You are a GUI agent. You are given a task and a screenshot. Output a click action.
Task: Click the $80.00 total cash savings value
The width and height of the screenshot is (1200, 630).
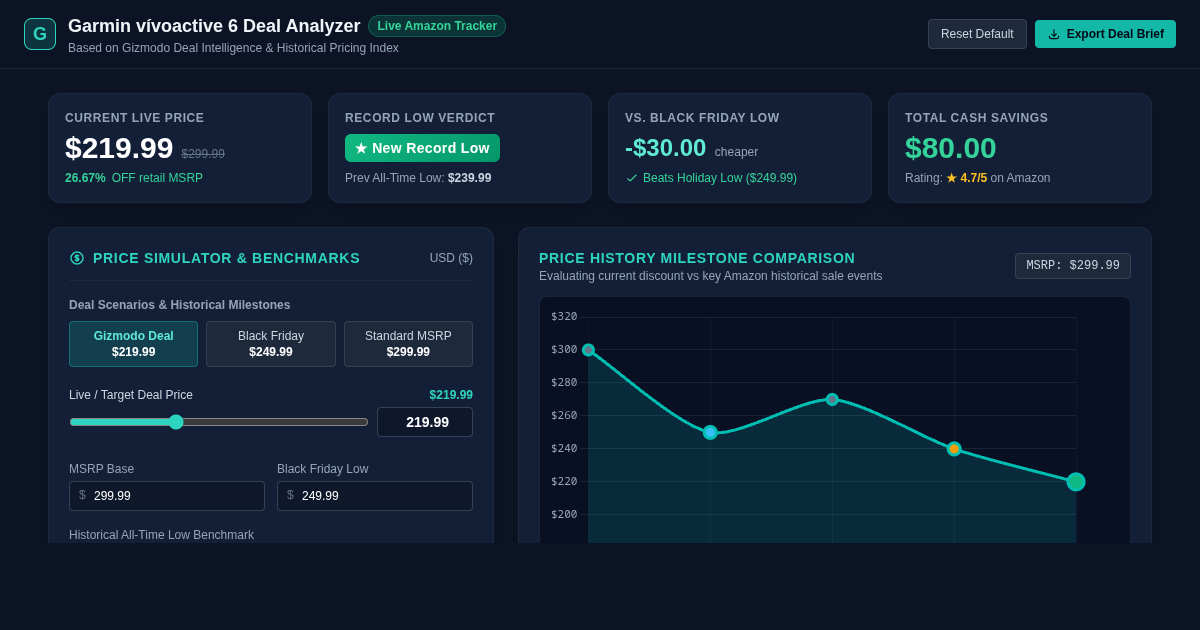951,148
